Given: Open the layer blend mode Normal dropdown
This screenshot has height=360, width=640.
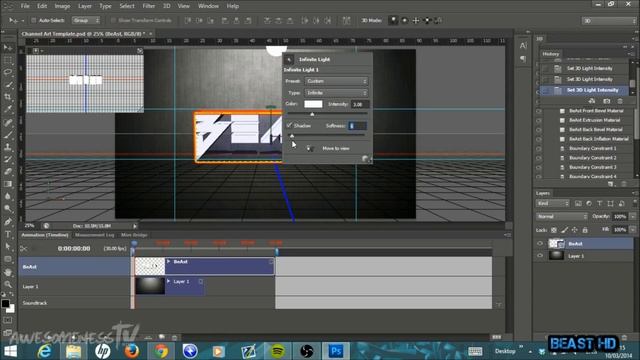Looking at the screenshot, I should tap(562, 216).
